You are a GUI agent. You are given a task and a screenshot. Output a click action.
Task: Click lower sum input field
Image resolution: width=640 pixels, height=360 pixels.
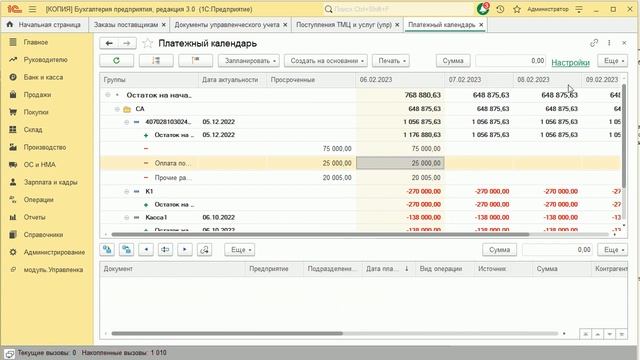(557, 249)
